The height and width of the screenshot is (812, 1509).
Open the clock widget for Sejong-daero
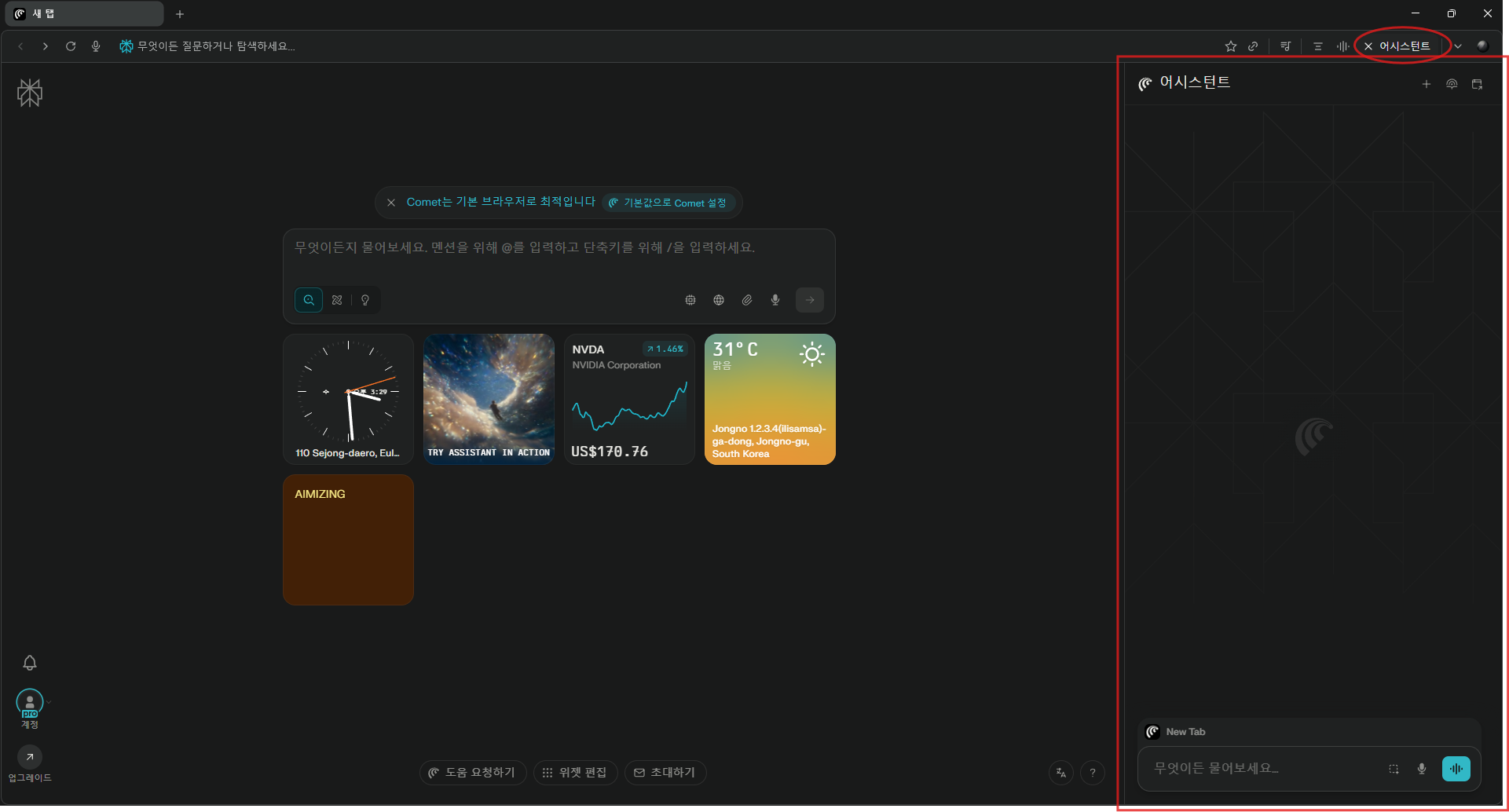(348, 399)
